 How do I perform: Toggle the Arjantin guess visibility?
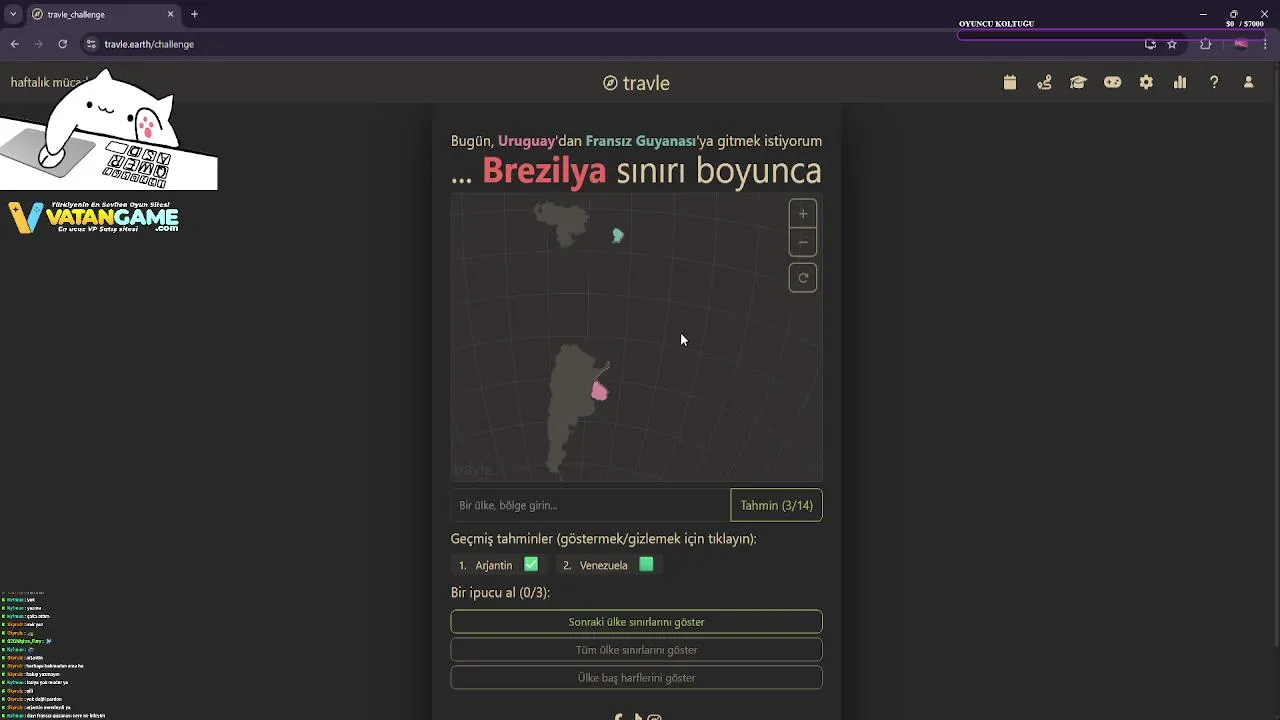point(498,565)
